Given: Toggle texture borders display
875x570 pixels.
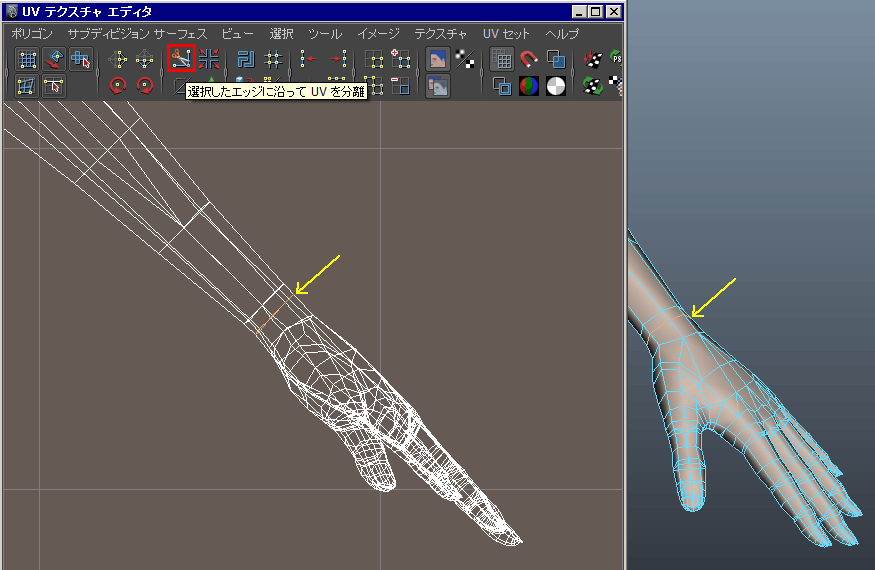Looking at the screenshot, I should click(x=502, y=86).
